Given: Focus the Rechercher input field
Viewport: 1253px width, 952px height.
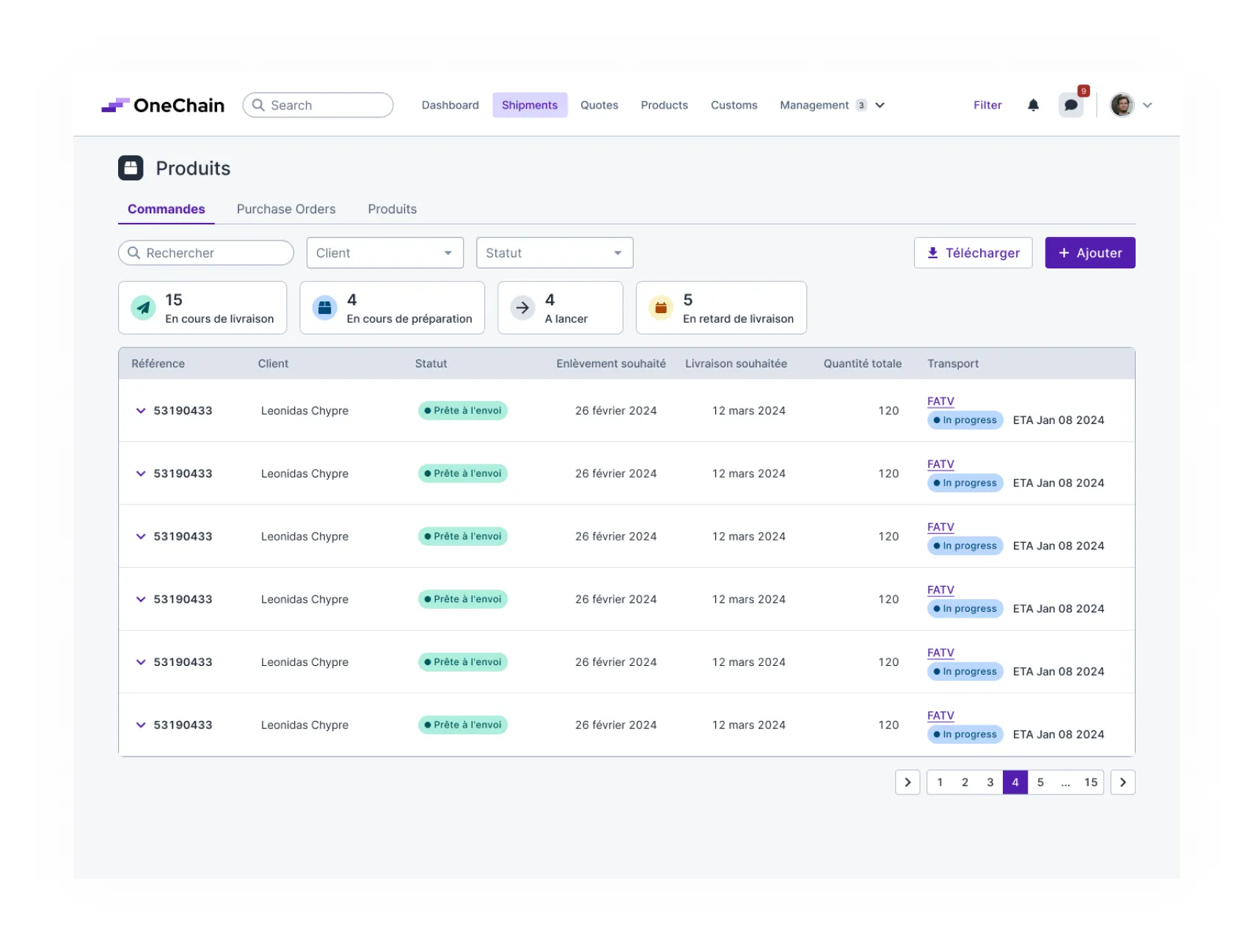Looking at the screenshot, I should click(206, 253).
